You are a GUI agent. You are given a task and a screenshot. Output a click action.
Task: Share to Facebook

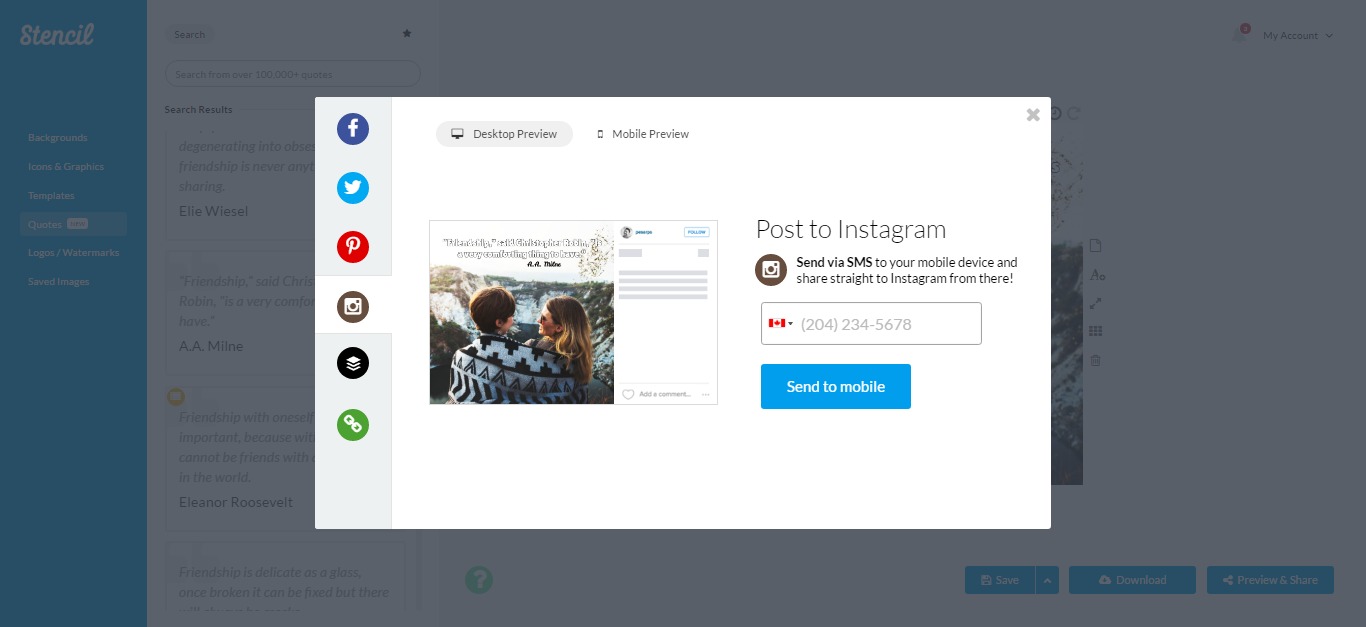tap(352, 128)
